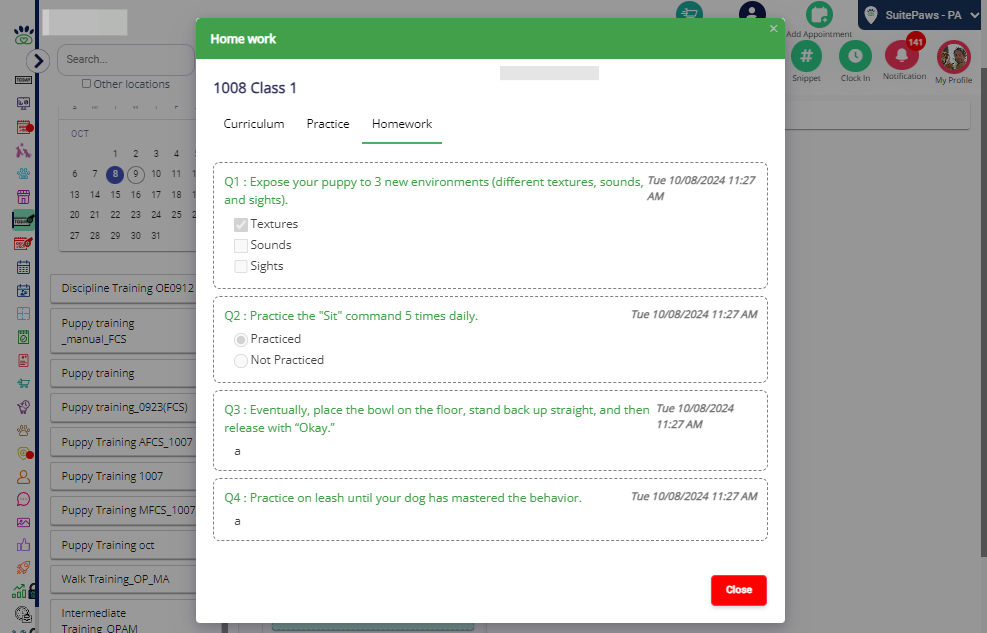
Task: Open the green growth chart sidebar icon
Action: pos(20,591)
